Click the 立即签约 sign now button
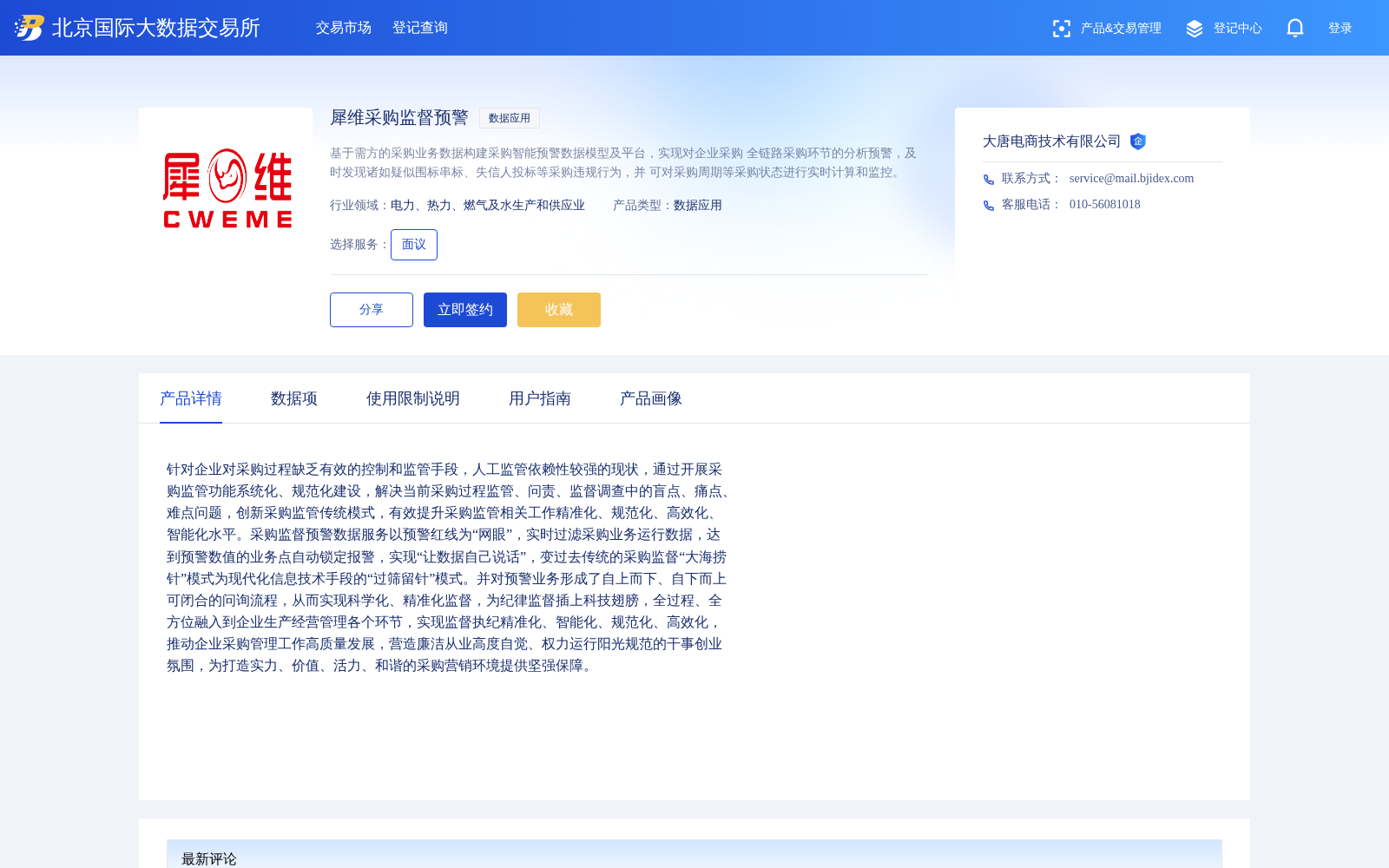The width and height of the screenshot is (1389, 868). point(465,310)
